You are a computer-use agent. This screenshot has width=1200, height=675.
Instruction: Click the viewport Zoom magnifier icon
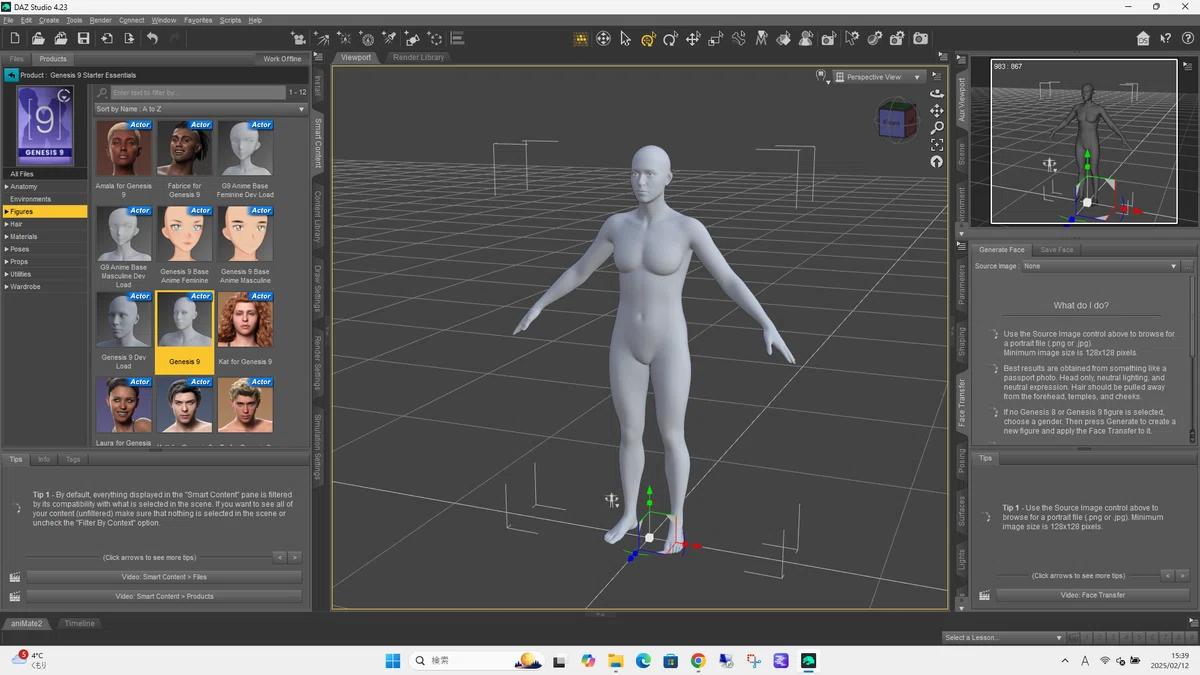(x=937, y=128)
